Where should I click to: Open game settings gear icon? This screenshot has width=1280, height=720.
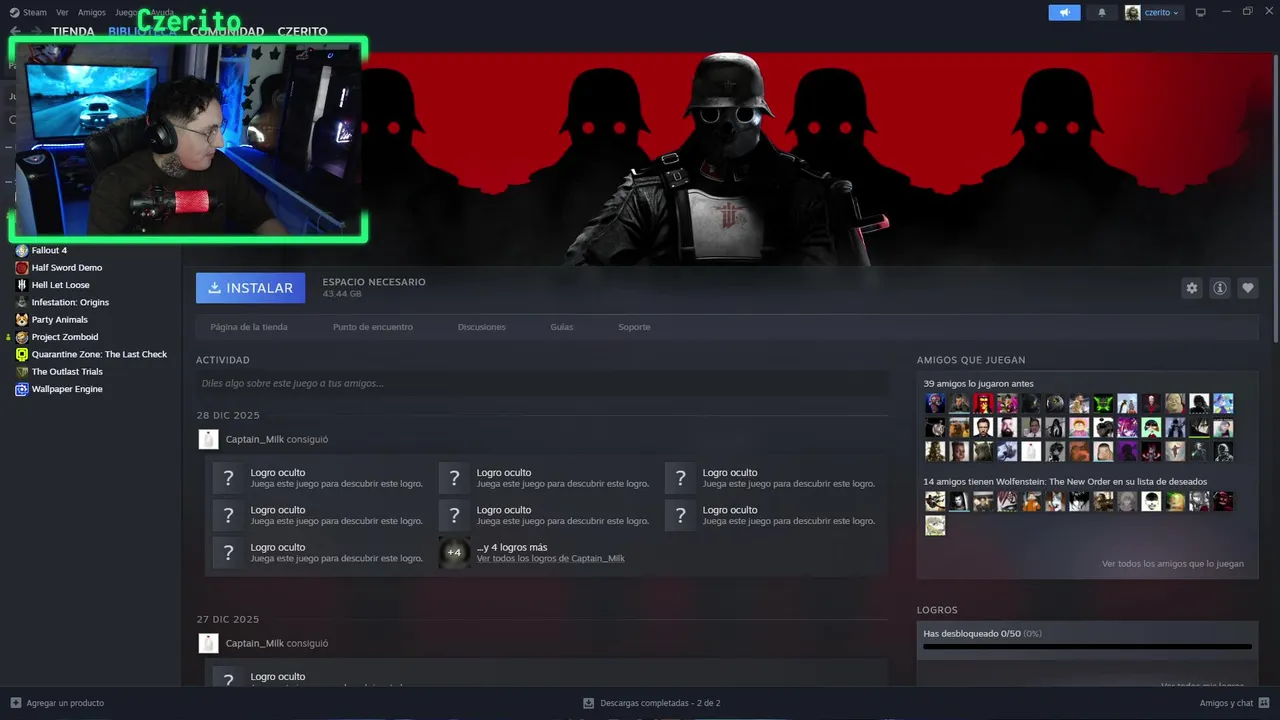coord(1191,288)
